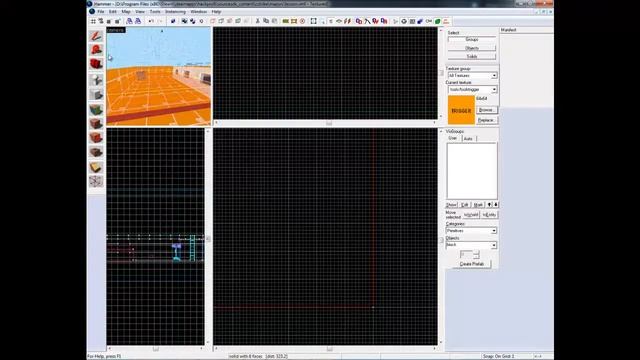The width and height of the screenshot is (640, 360).
Task: Click the Ungroup toolbar icon
Action: coord(193,21)
